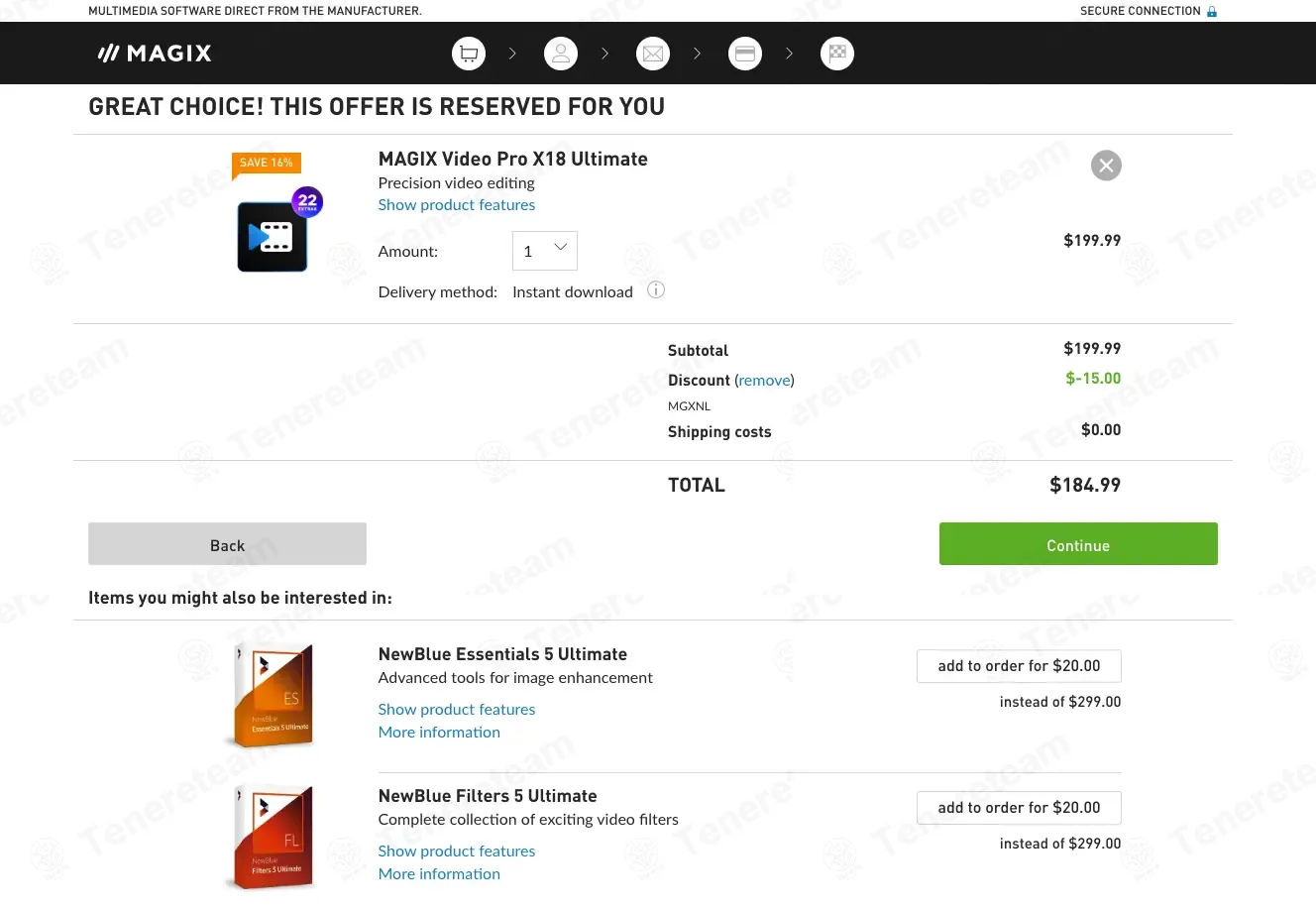The image size is (1316, 909).
Task: Continue to the next checkout step
Action: click(1078, 544)
